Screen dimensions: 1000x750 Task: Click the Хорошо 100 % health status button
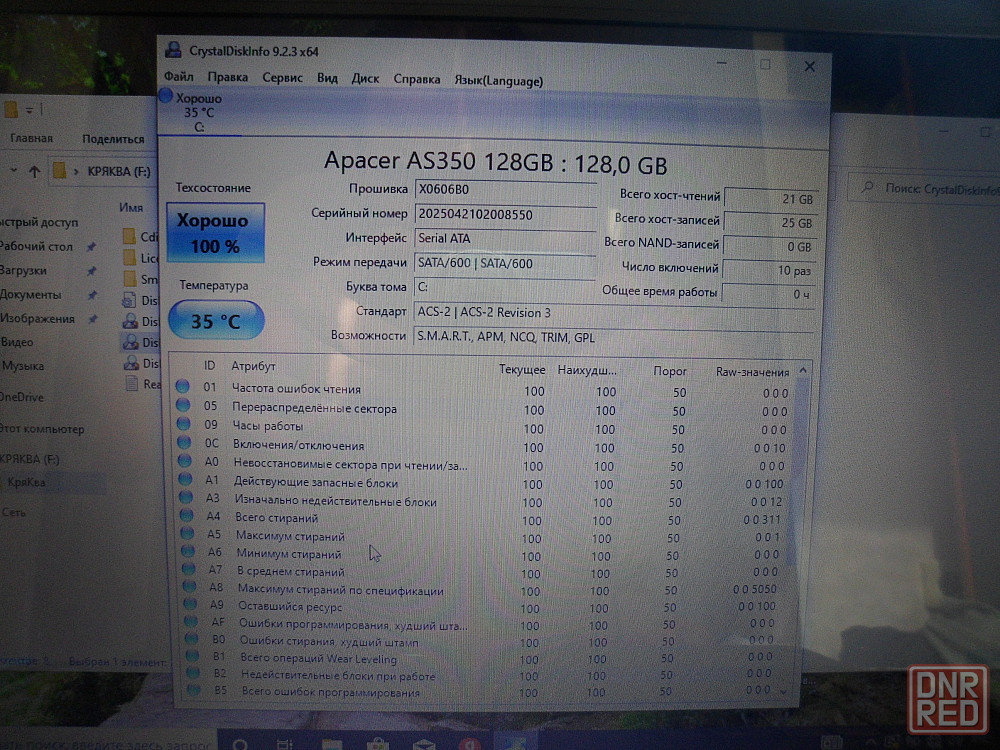[x=215, y=233]
